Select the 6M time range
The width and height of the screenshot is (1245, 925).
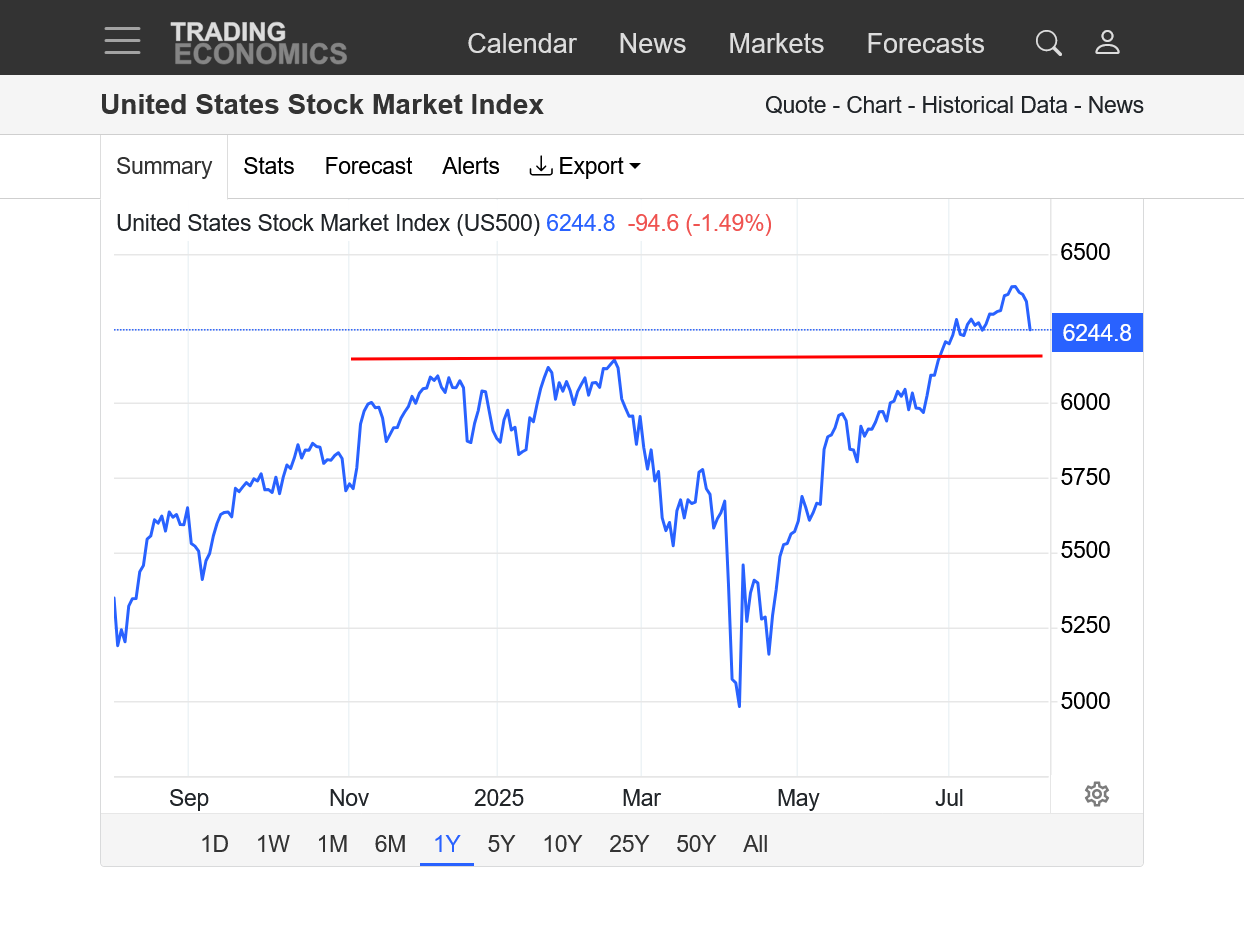pyautogui.click(x=390, y=845)
